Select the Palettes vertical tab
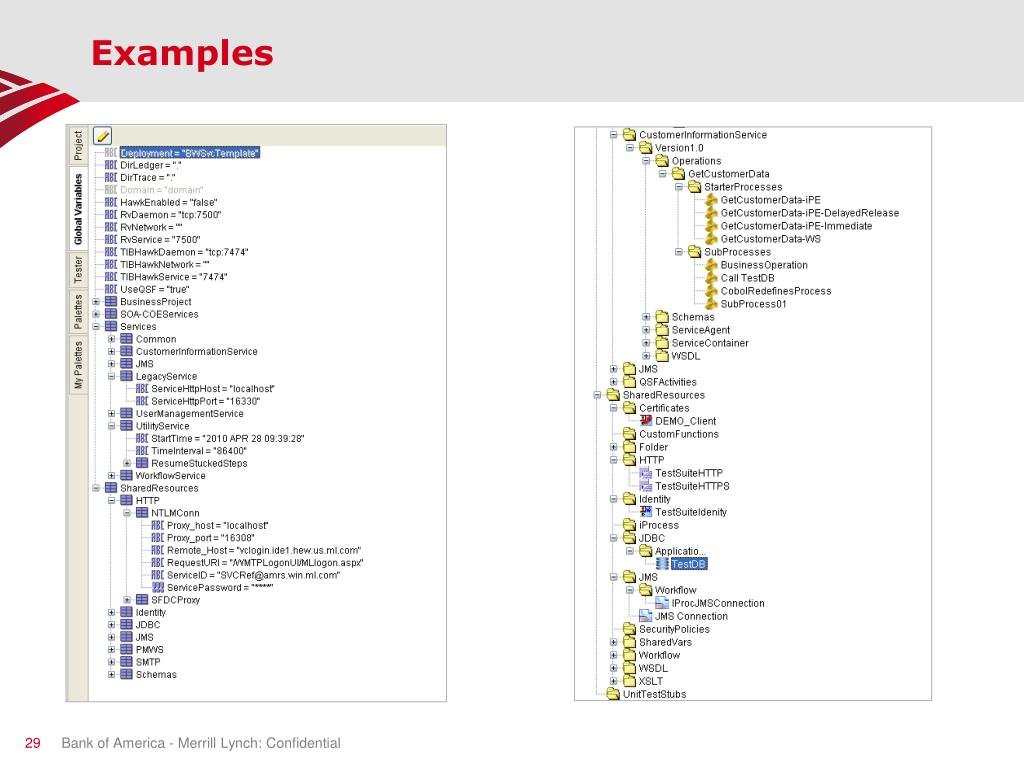 [78, 312]
